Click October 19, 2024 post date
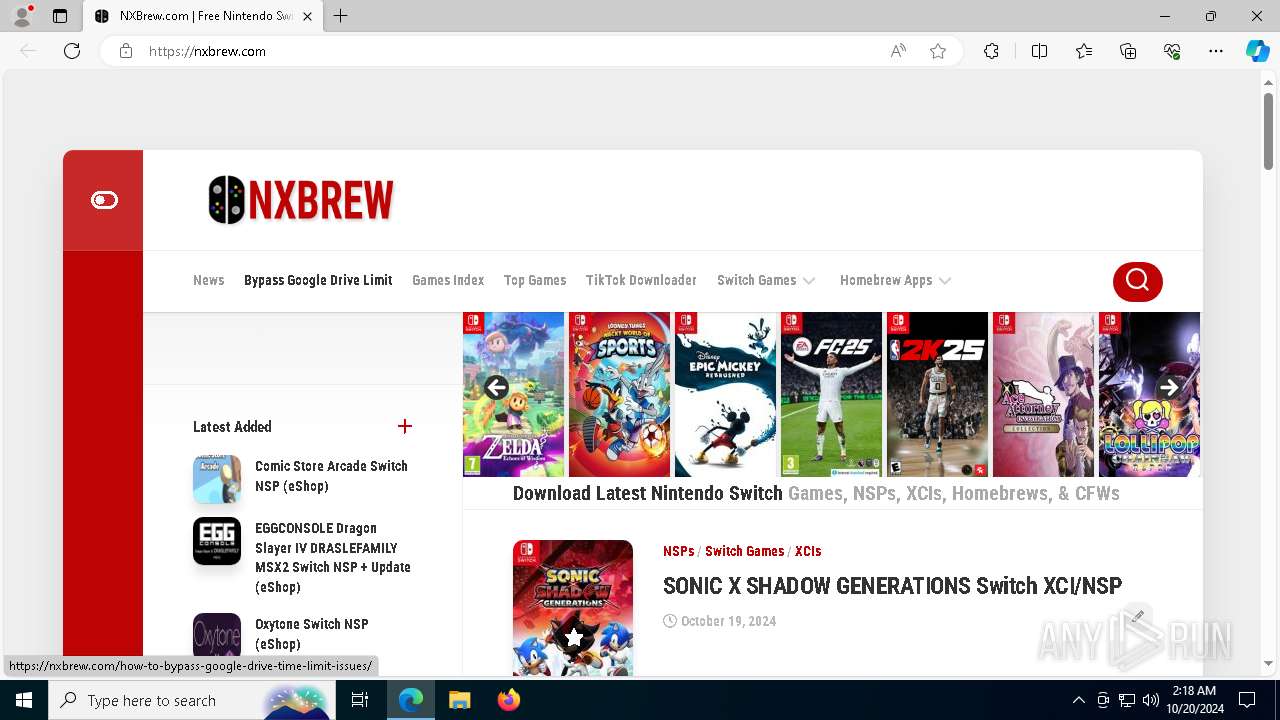The width and height of the screenshot is (1280, 720). point(728,621)
